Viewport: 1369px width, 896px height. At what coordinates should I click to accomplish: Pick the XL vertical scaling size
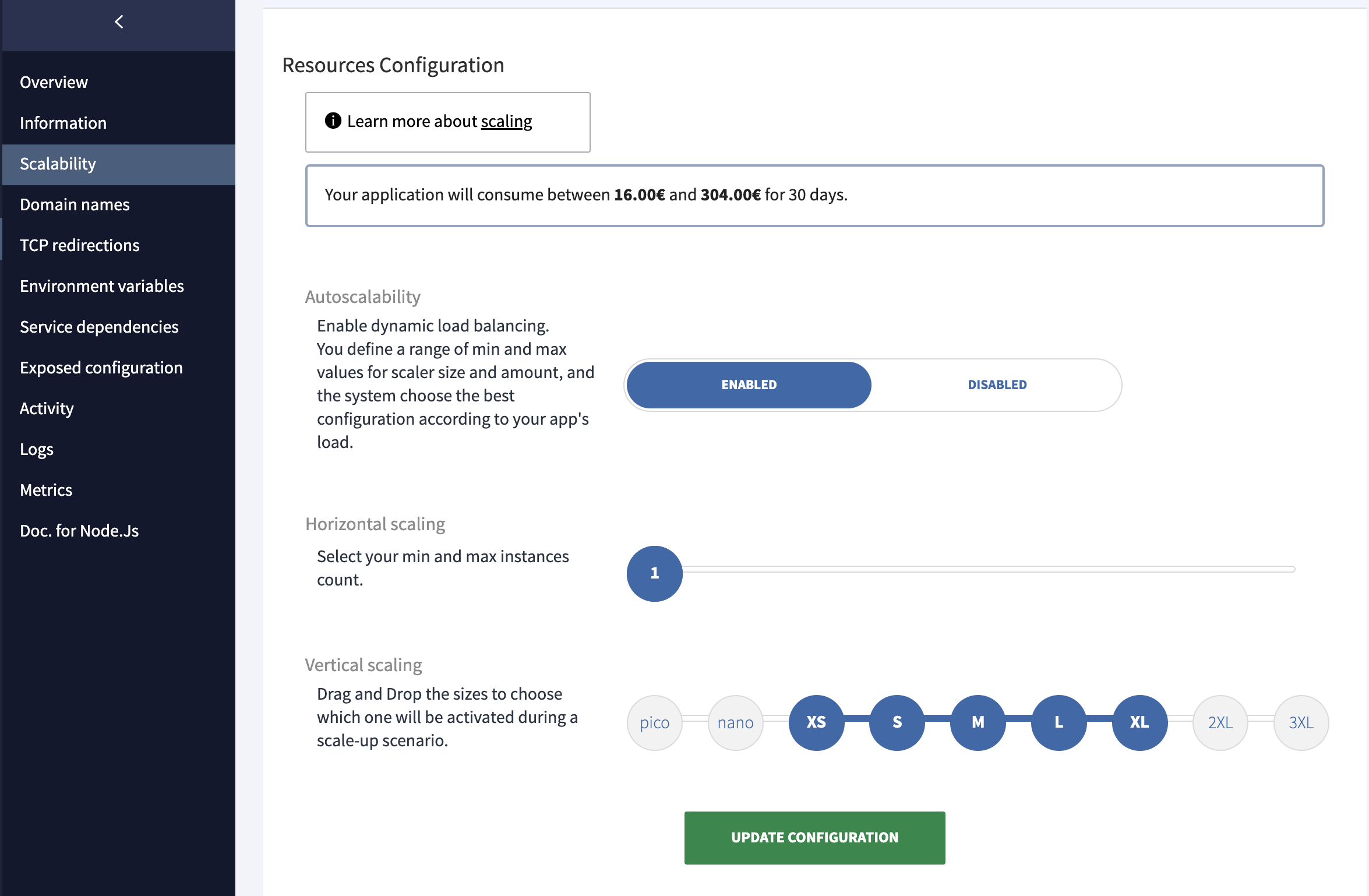[x=1139, y=722]
